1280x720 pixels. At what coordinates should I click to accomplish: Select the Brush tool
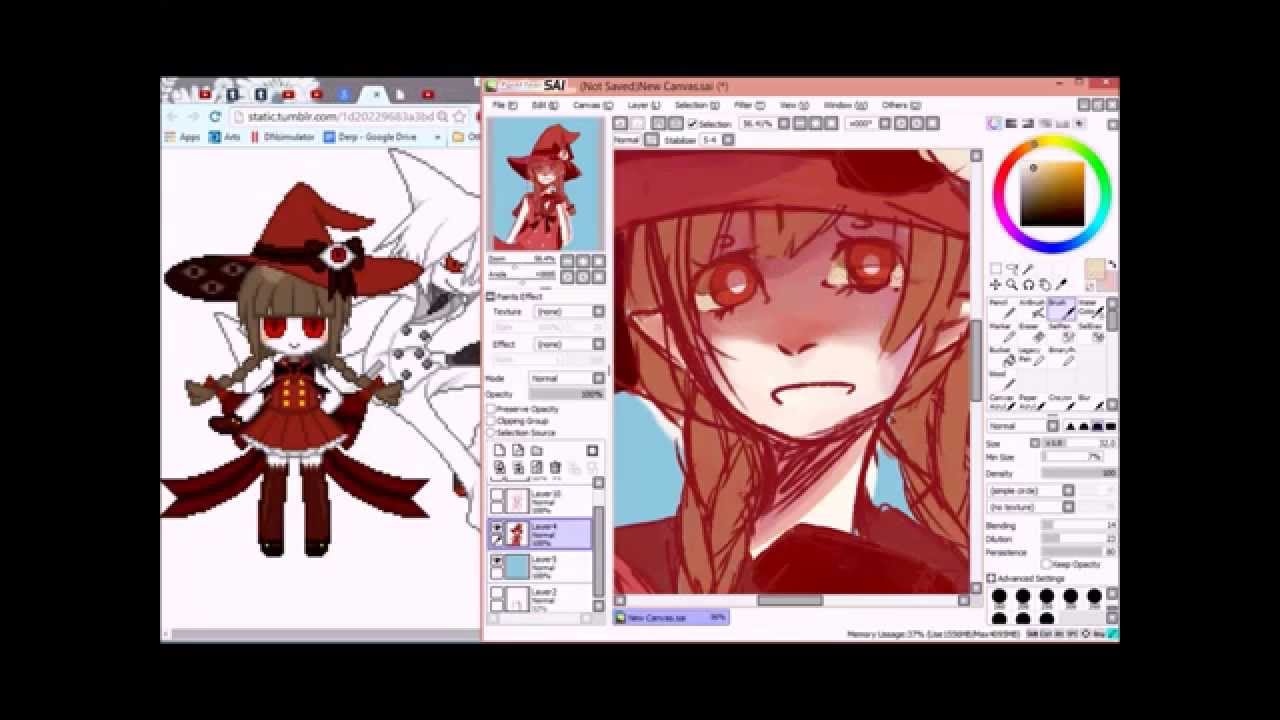pyautogui.click(x=1061, y=308)
